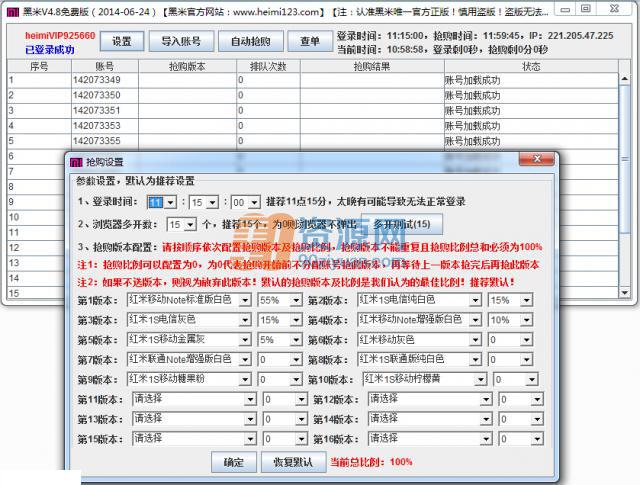
Task: Click the 账号 column header
Action: coord(105,66)
